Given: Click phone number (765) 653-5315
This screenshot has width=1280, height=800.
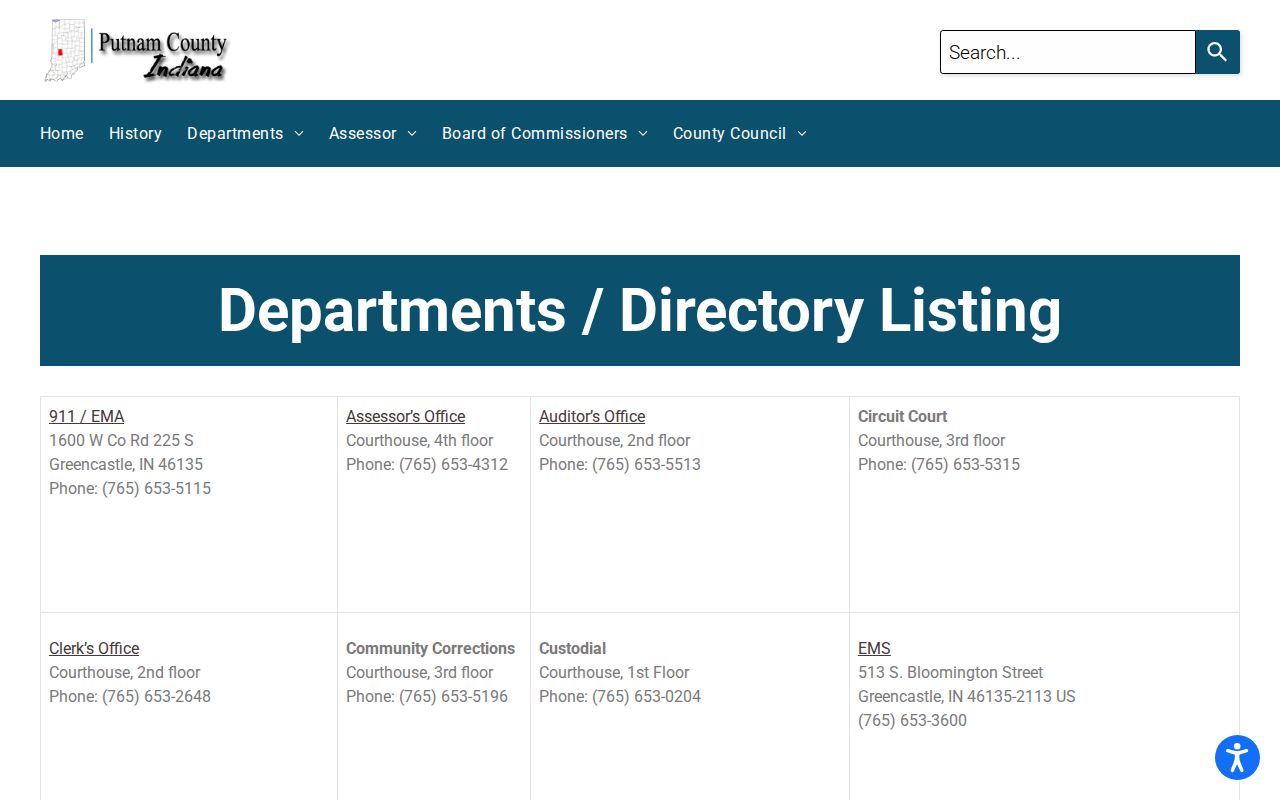Looking at the screenshot, I should click(965, 464).
